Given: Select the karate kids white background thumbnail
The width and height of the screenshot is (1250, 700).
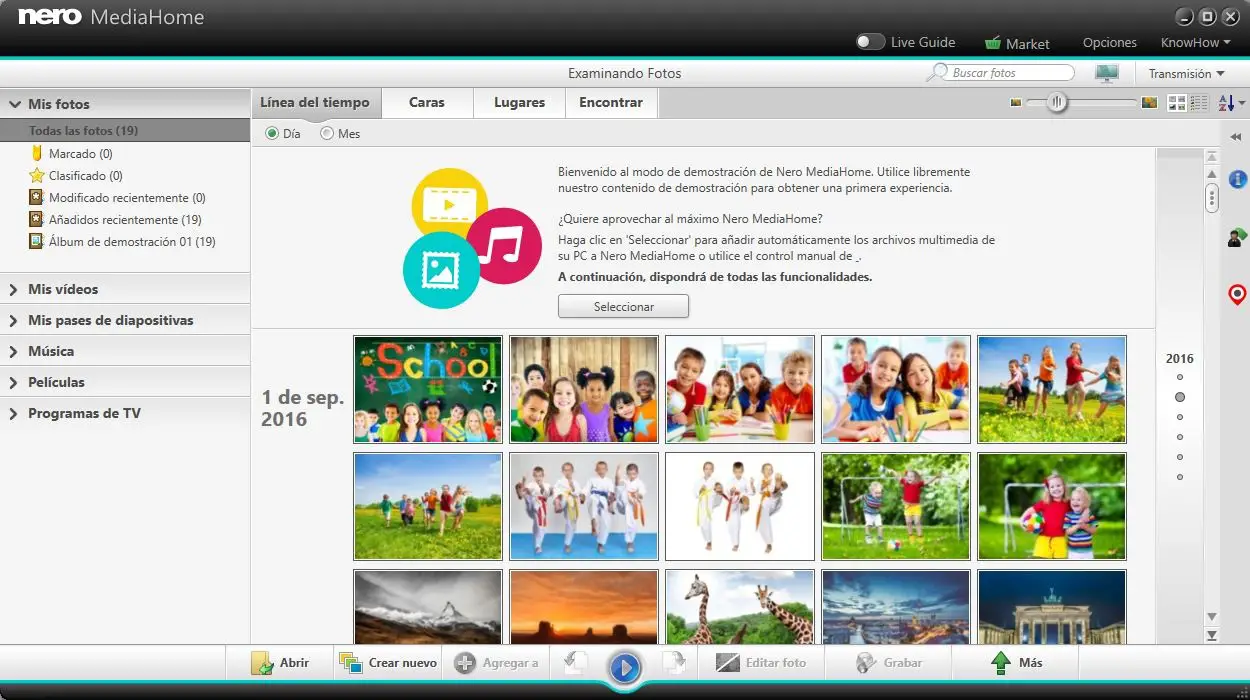Looking at the screenshot, I should [x=740, y=507].
